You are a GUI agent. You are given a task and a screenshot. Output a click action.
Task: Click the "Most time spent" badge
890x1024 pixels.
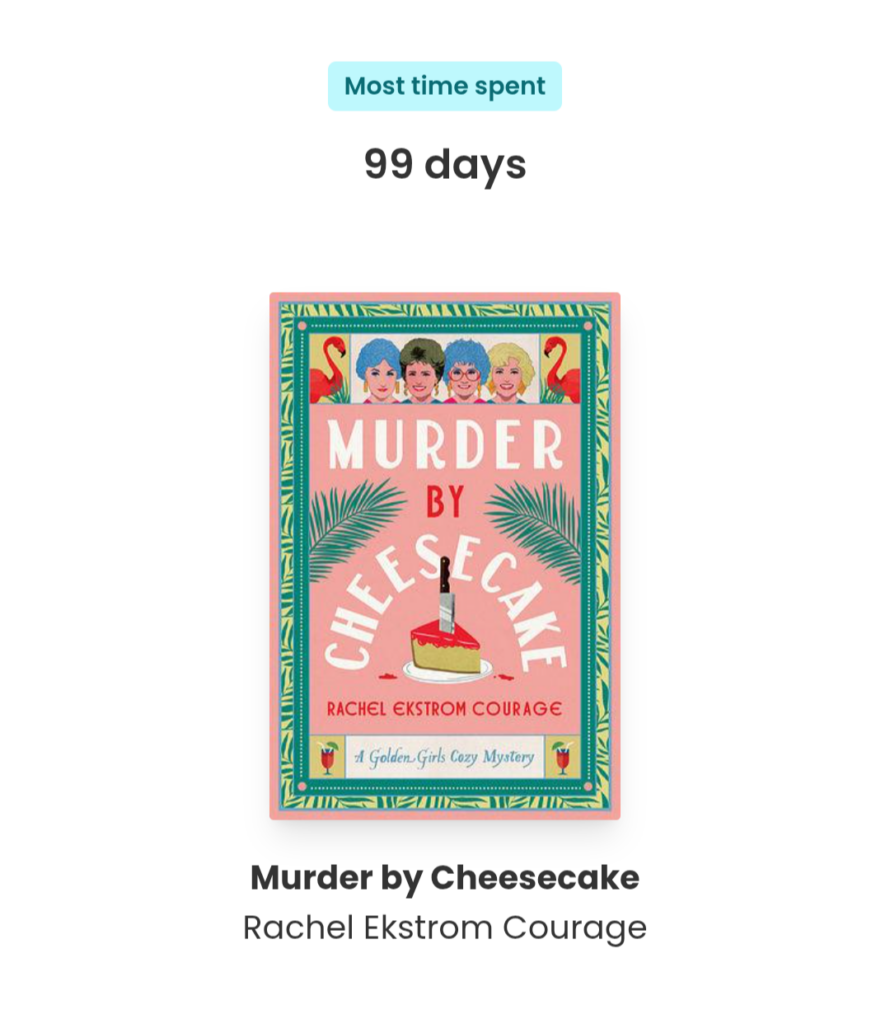click(445, 86)
